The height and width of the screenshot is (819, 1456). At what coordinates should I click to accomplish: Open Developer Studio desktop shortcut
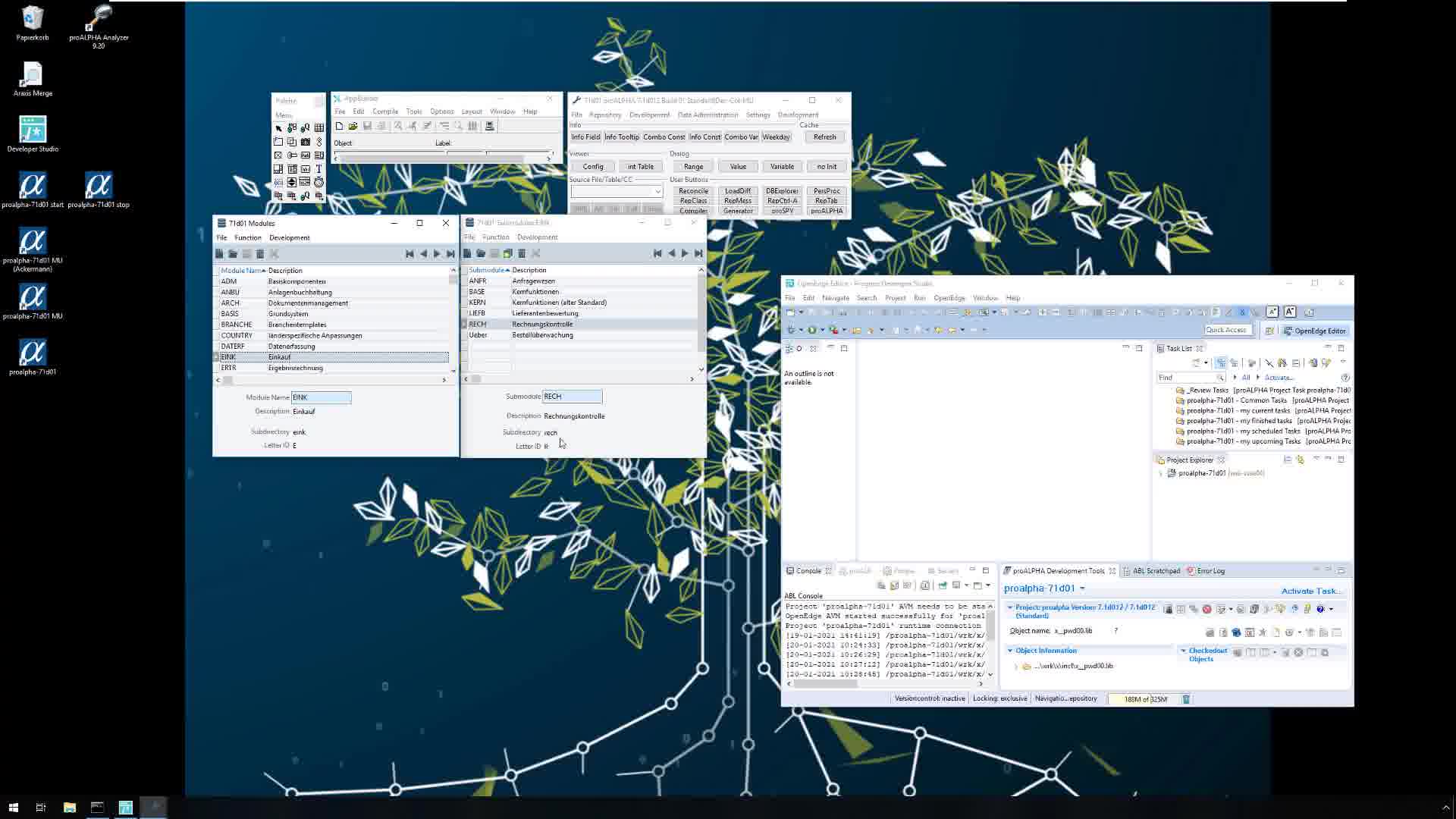pos(33,134)
